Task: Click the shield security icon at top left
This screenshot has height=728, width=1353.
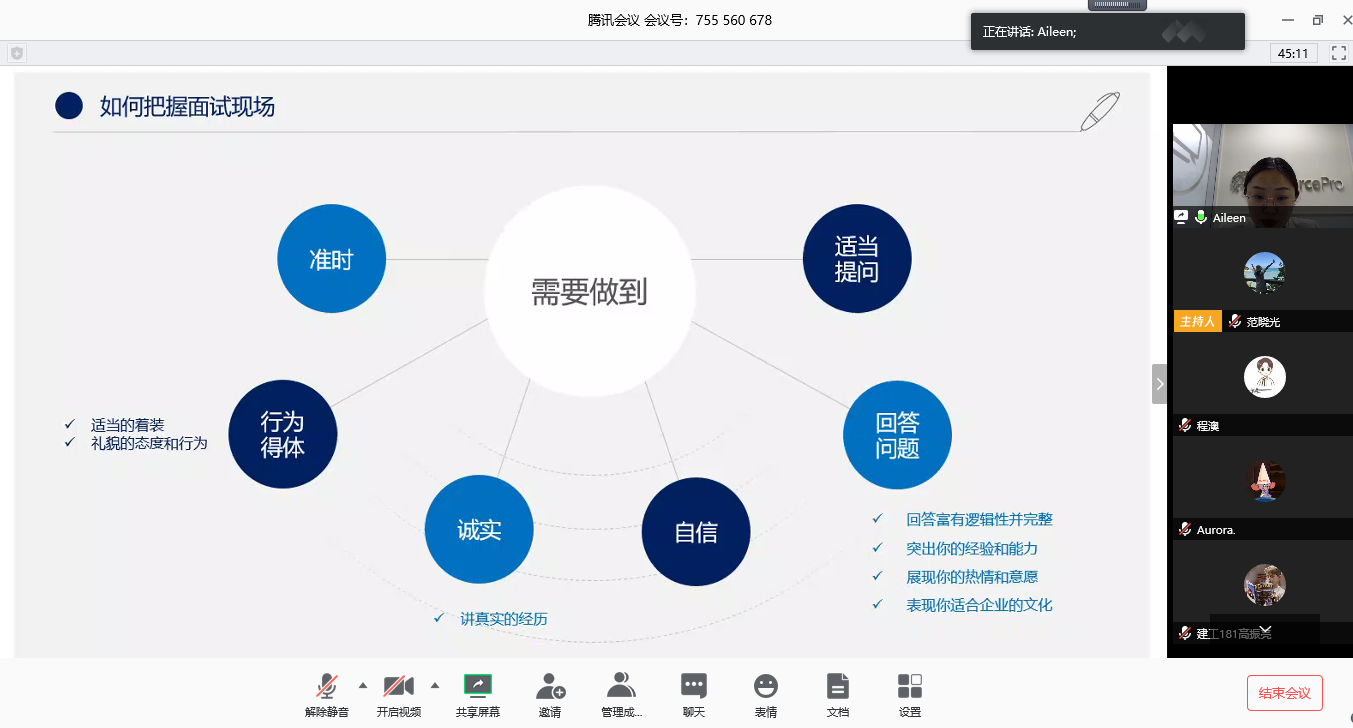Action: [x=17, y=53]
